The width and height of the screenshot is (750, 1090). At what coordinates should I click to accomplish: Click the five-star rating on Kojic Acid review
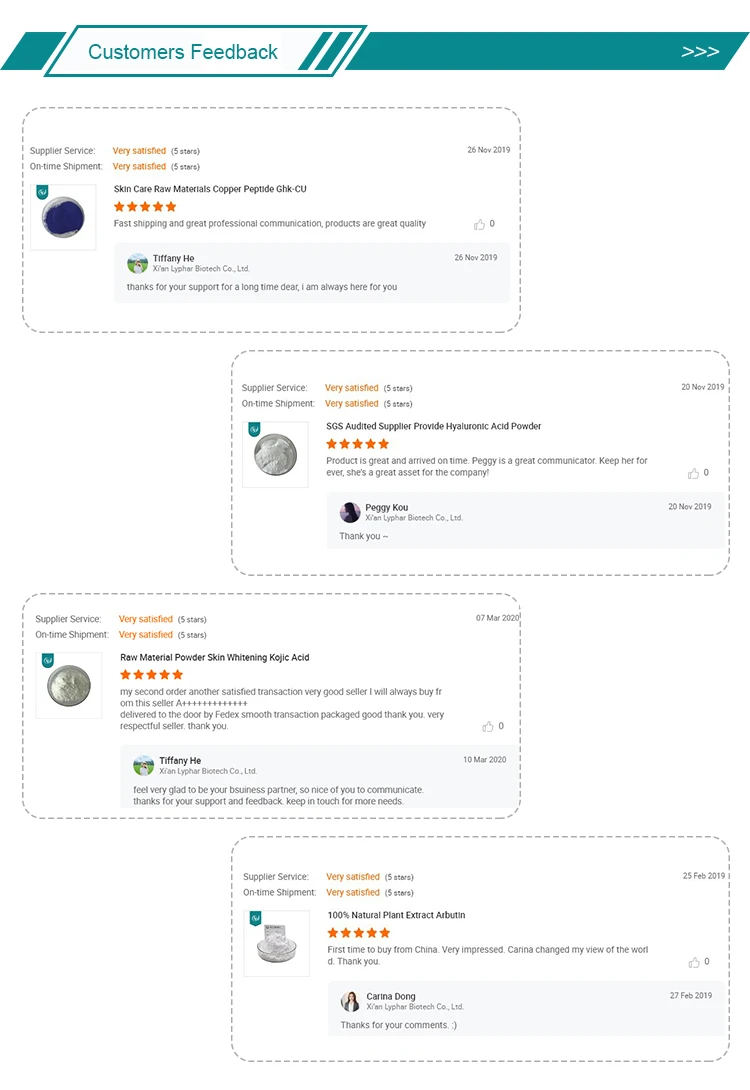[x=152, y=674]
